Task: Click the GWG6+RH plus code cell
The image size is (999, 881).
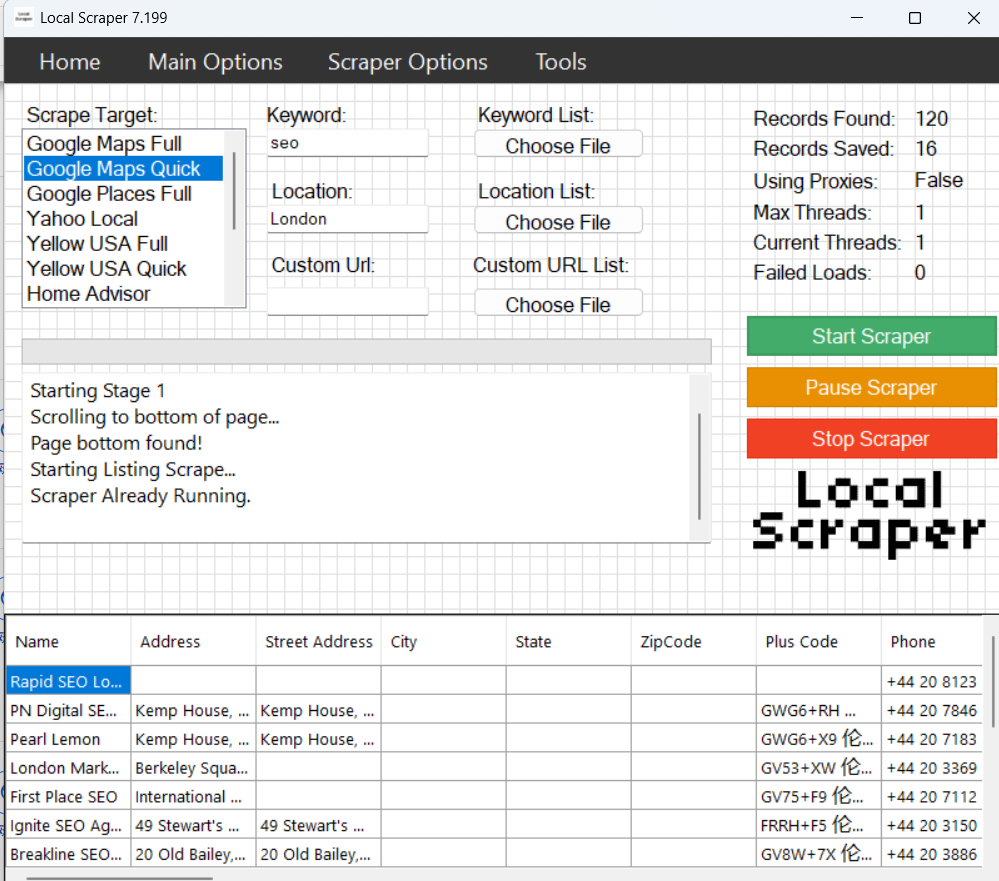Action: point(819,710)
